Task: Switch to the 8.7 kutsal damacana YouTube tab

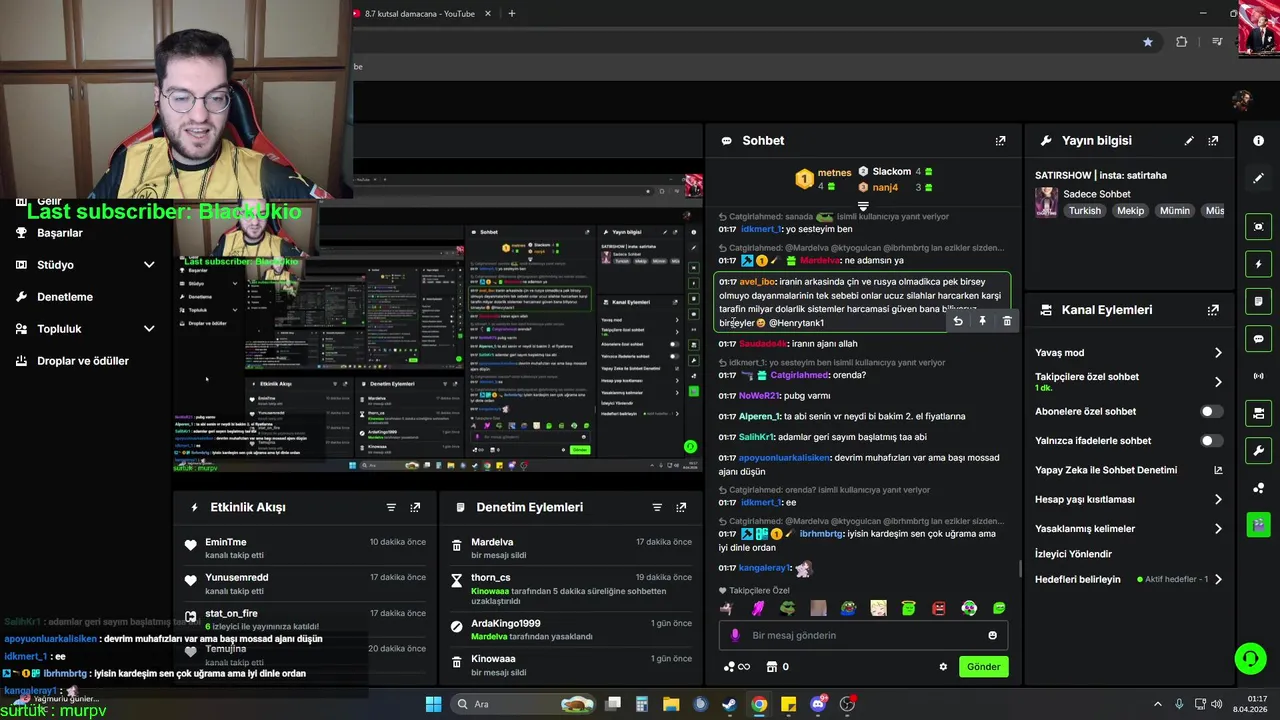Action: 420,14
